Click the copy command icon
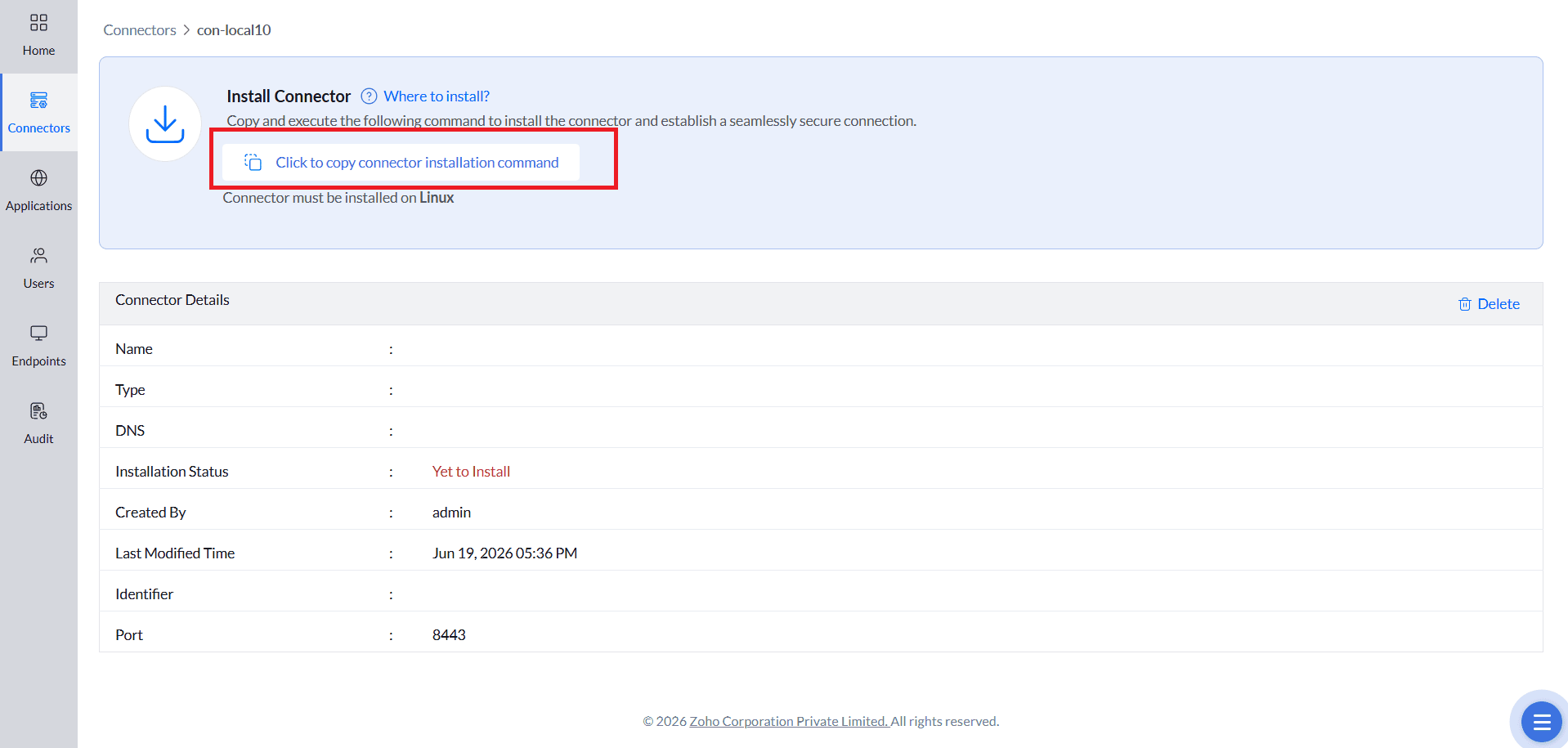This screenshot has width=1568, height=748. (x=253, y=163)
